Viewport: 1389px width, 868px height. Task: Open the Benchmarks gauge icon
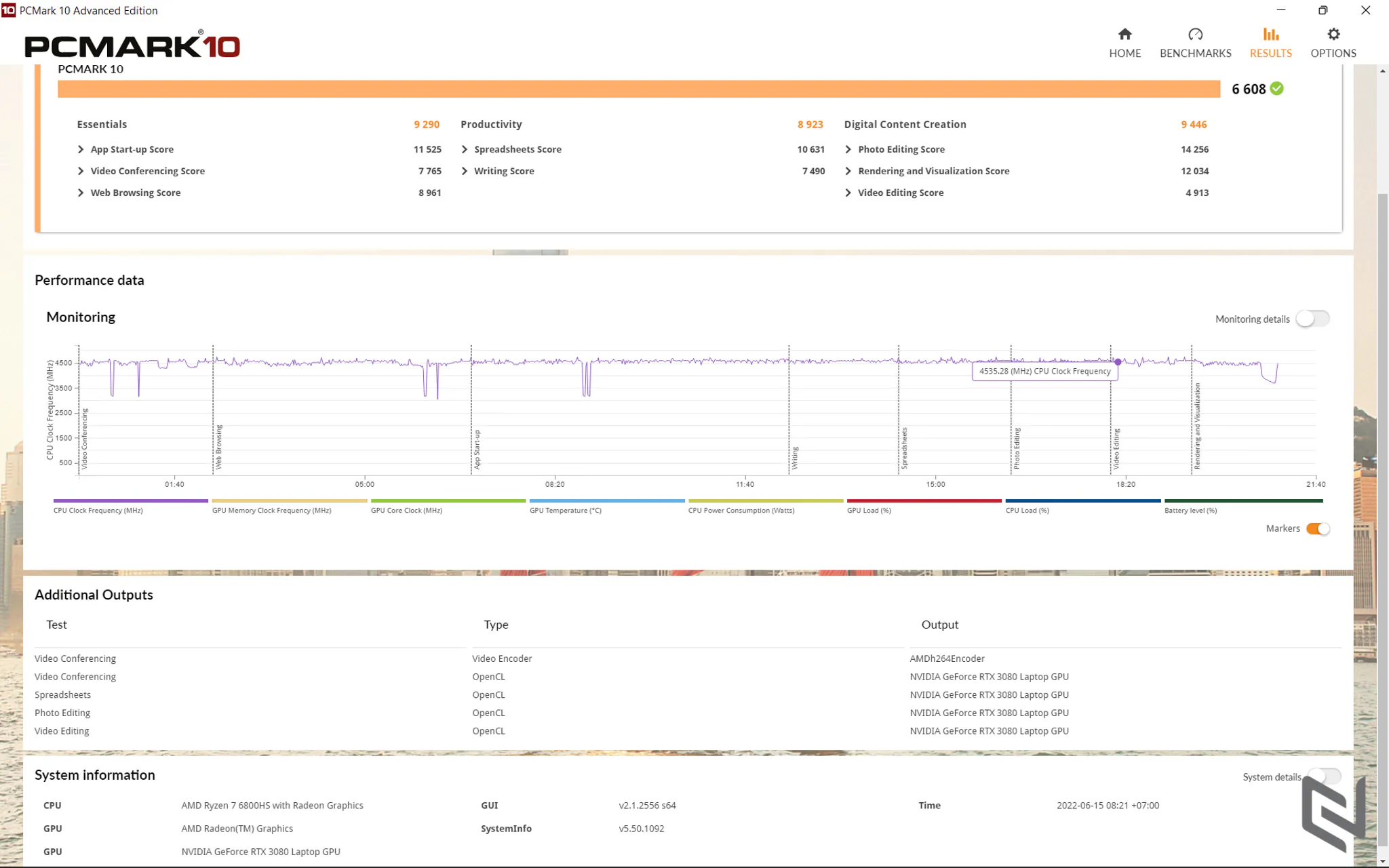[x=1195, y=34]
